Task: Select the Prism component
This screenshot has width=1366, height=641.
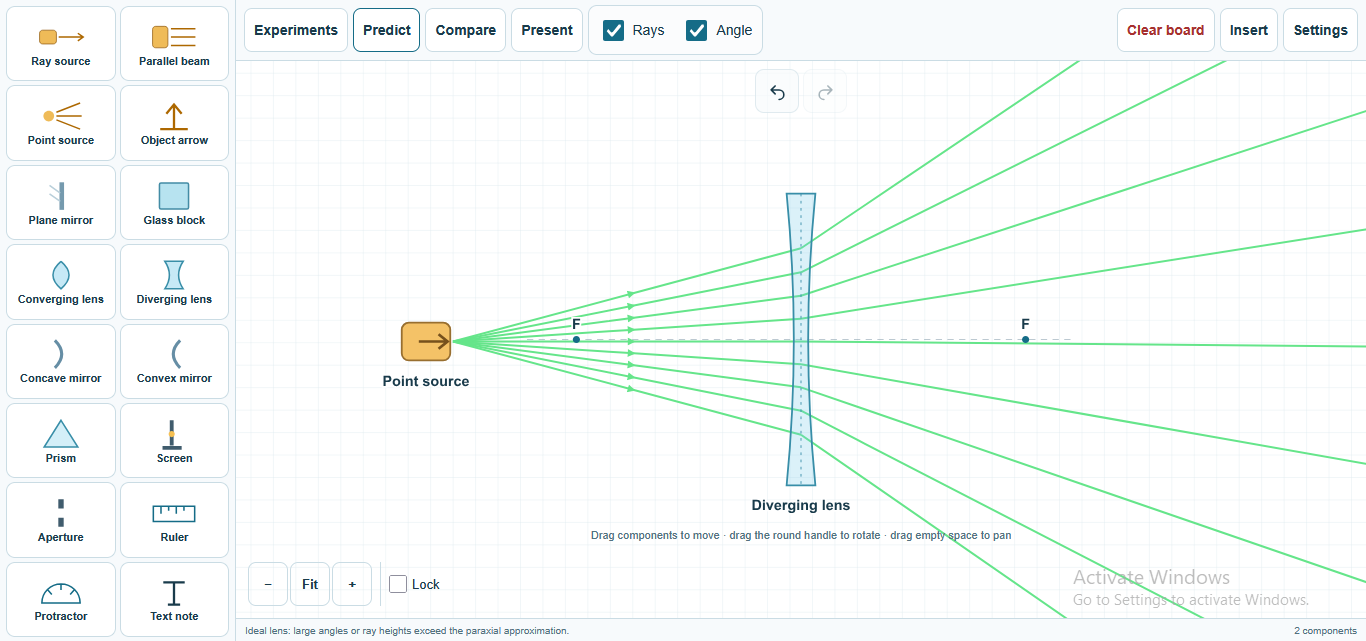Action: 61,441
